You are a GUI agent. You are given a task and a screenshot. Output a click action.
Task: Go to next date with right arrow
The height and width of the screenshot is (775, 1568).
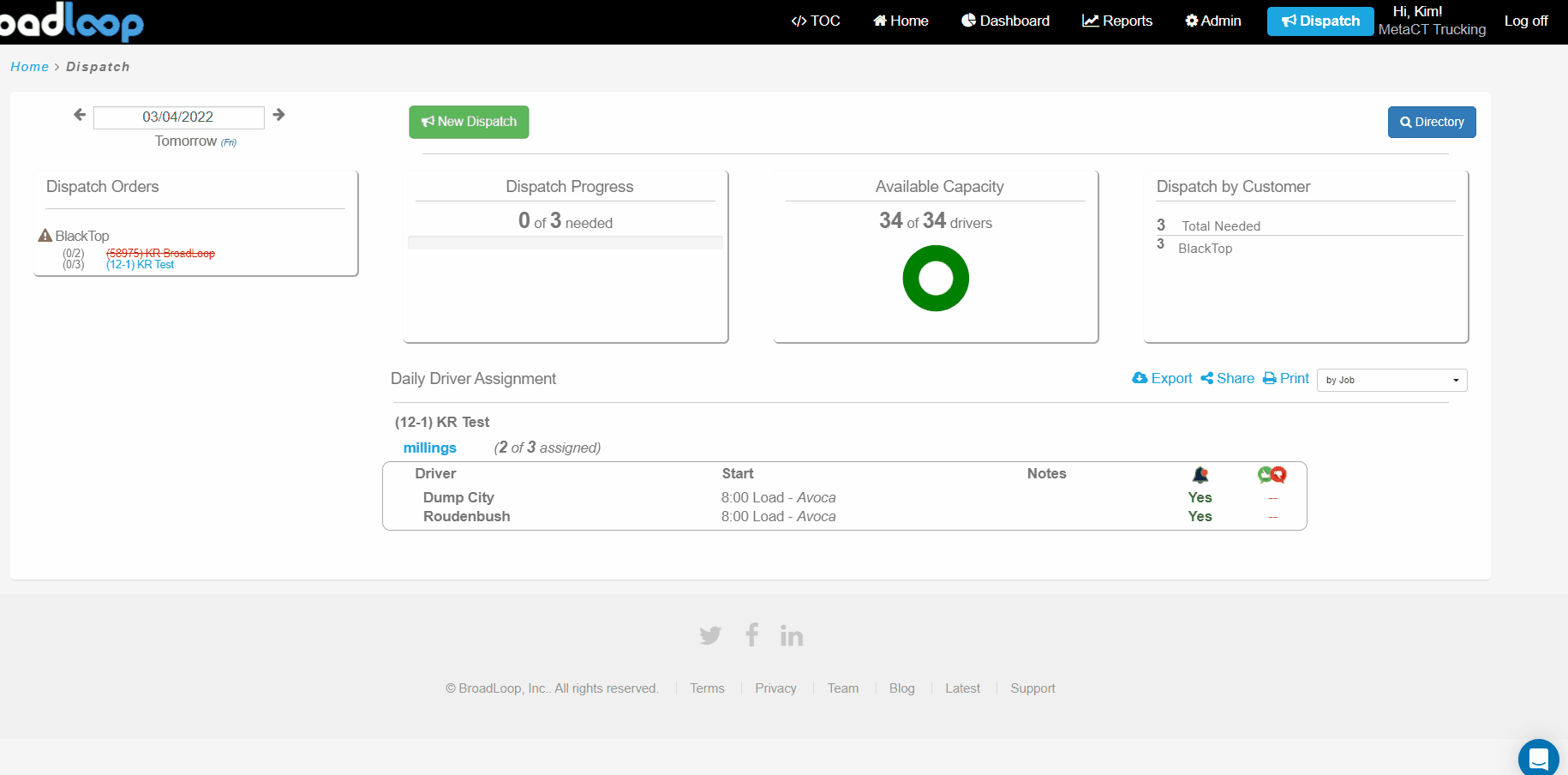278,115
